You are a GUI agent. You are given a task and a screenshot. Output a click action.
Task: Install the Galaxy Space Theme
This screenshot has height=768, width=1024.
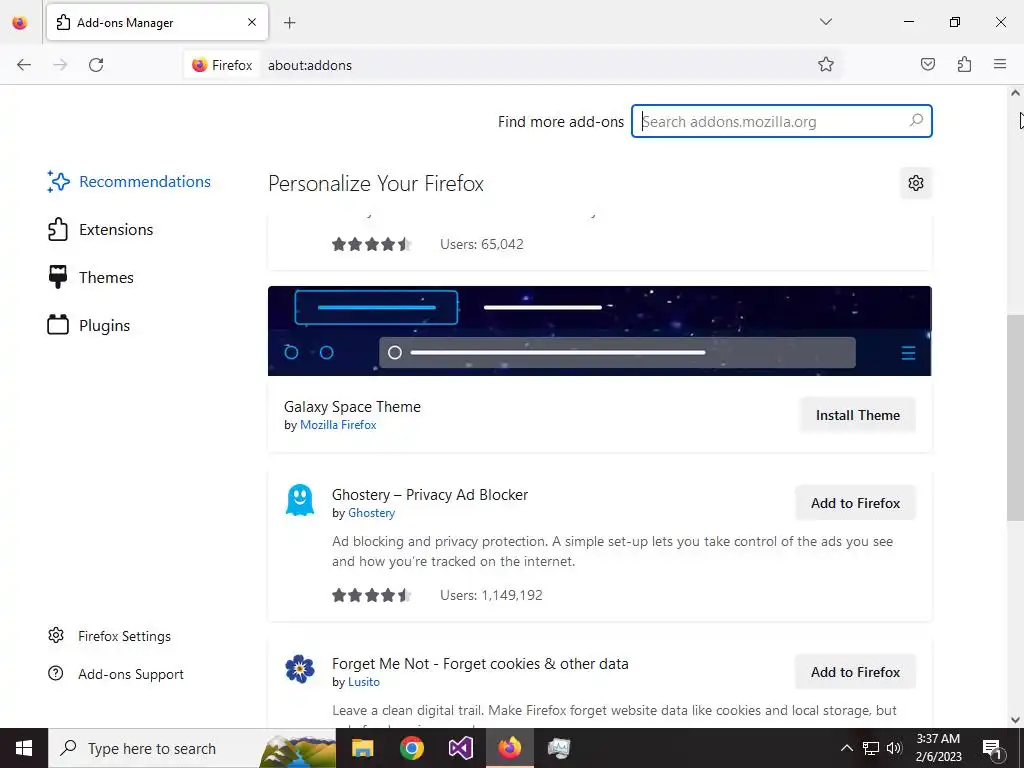coord(857,415)
